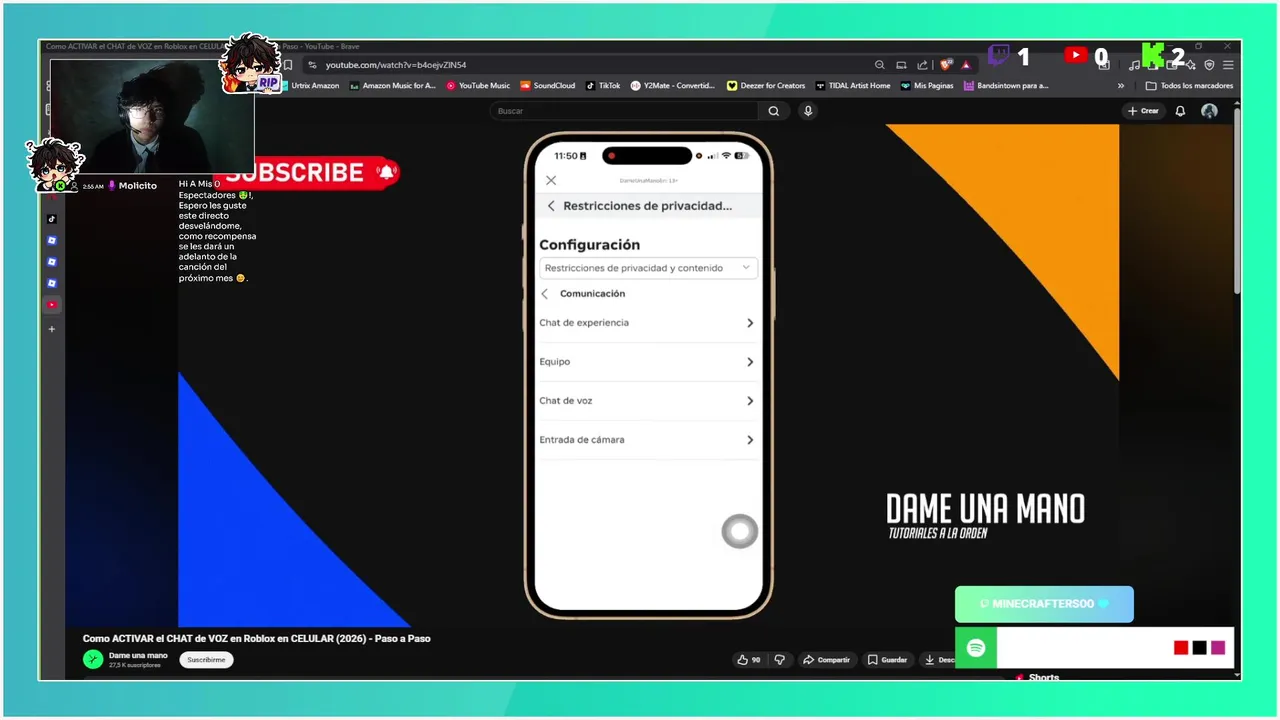Viewport: 1280px width, 720px height.
Task: Open SoundCloud bookmark
Action: click(548, 86)
